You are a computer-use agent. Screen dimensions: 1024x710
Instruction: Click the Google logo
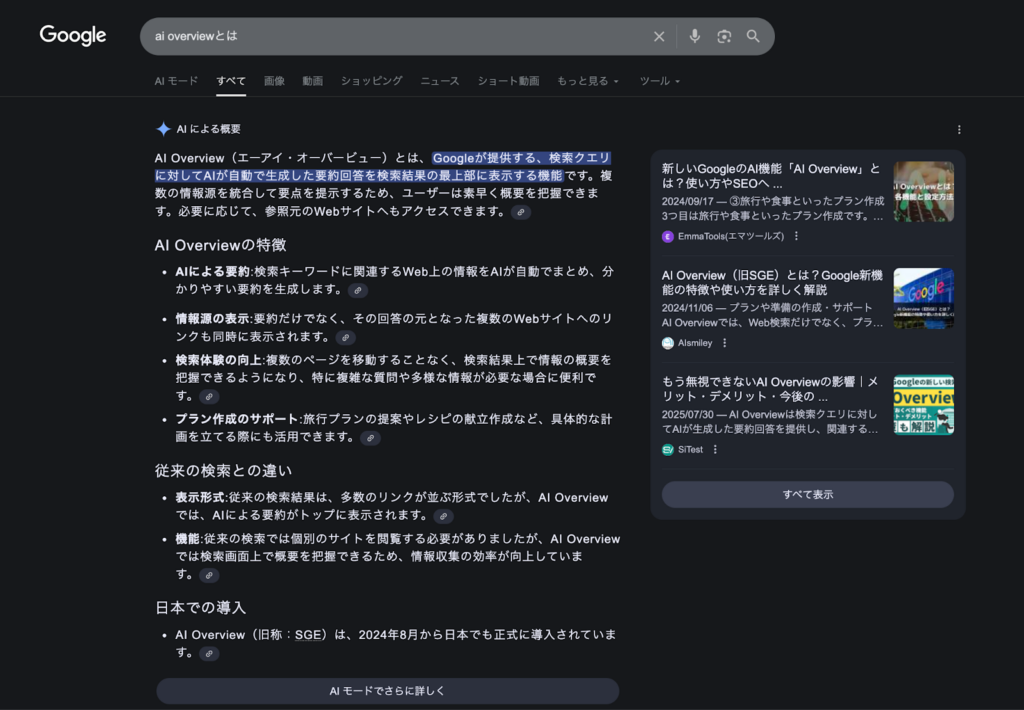click(72, 36)
